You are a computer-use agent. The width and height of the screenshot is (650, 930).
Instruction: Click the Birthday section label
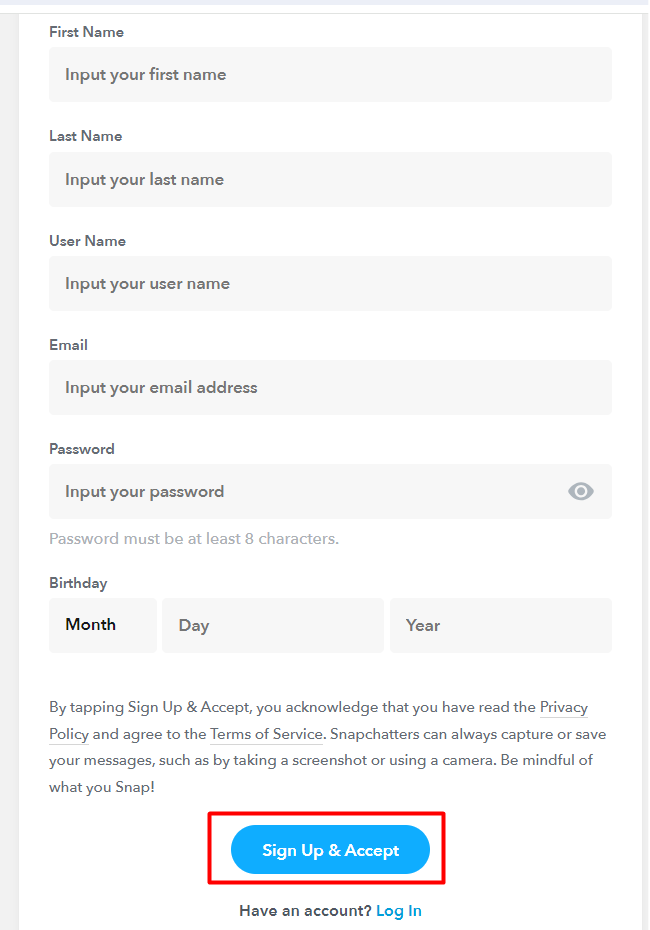[78, 583]
